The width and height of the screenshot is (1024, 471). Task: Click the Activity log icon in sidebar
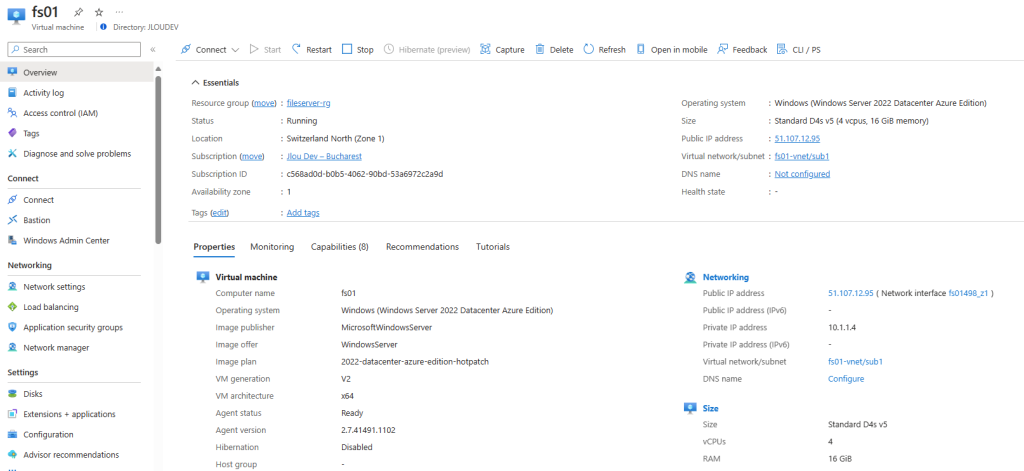coord(12,93)
